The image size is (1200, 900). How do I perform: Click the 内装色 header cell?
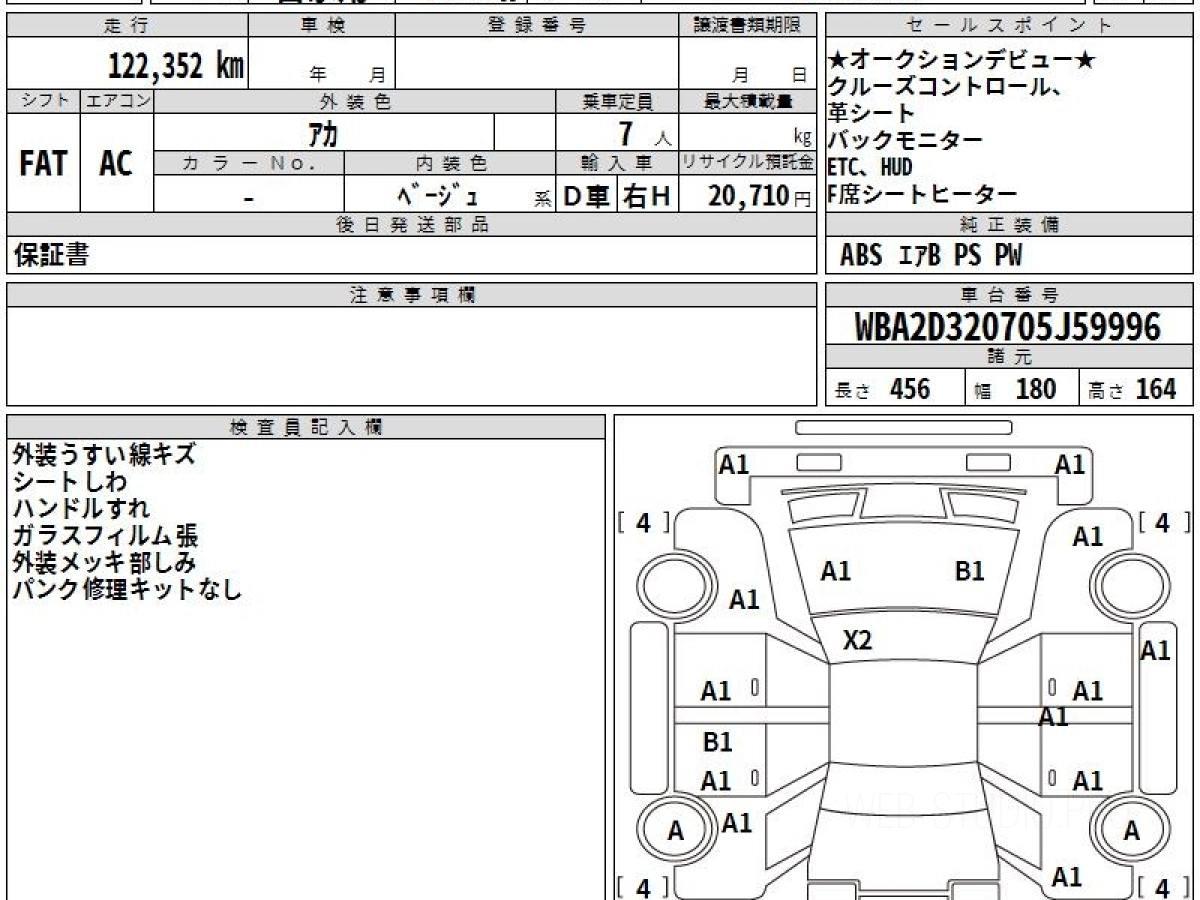point(450,163)
